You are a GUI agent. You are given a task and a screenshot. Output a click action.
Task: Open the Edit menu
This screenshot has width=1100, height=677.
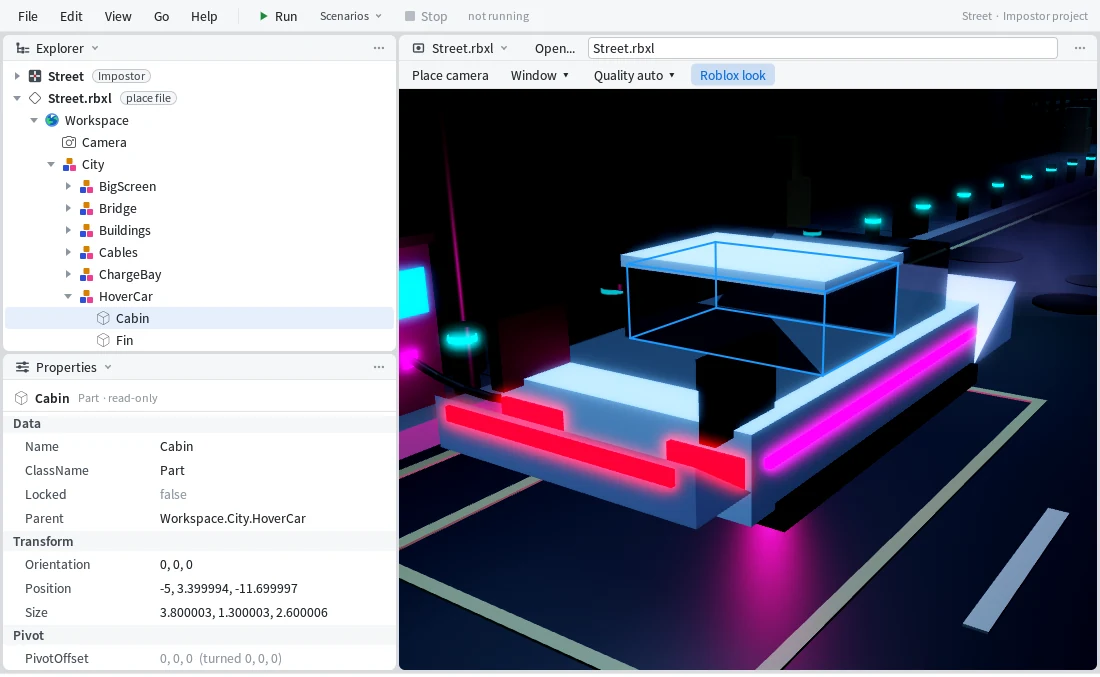coord(71,16)
